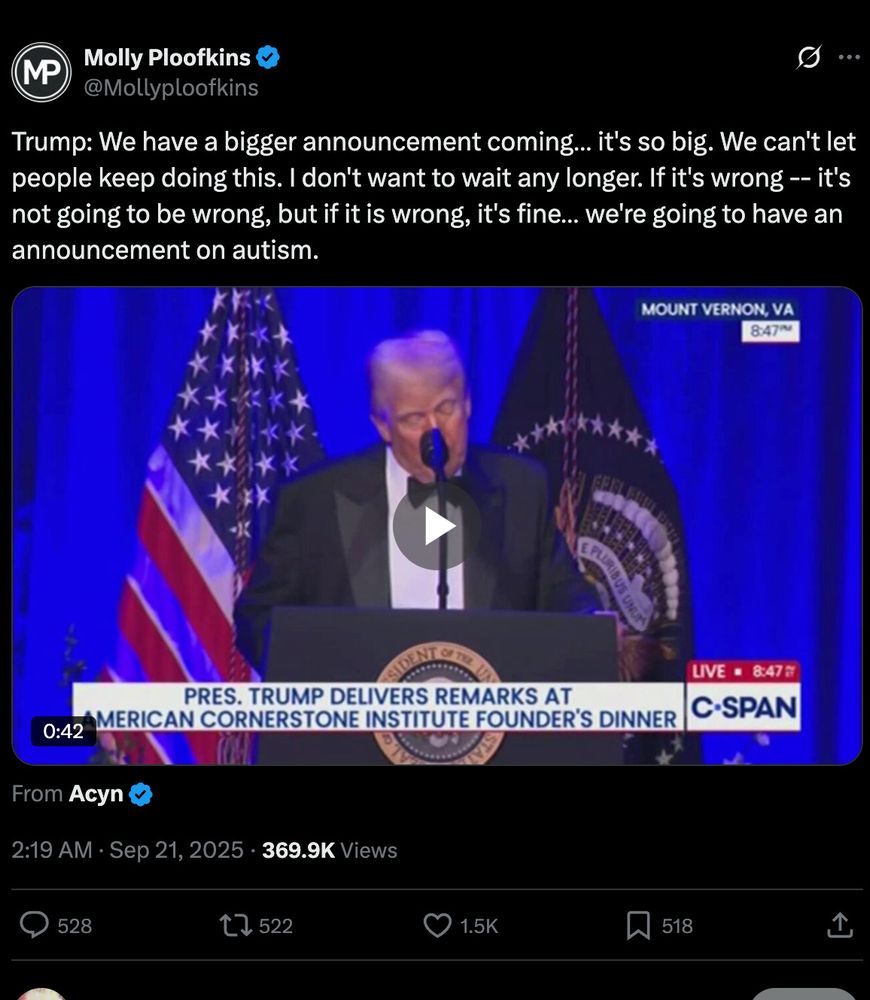Open Molly Ploofkins MP profile avatar

41,72
